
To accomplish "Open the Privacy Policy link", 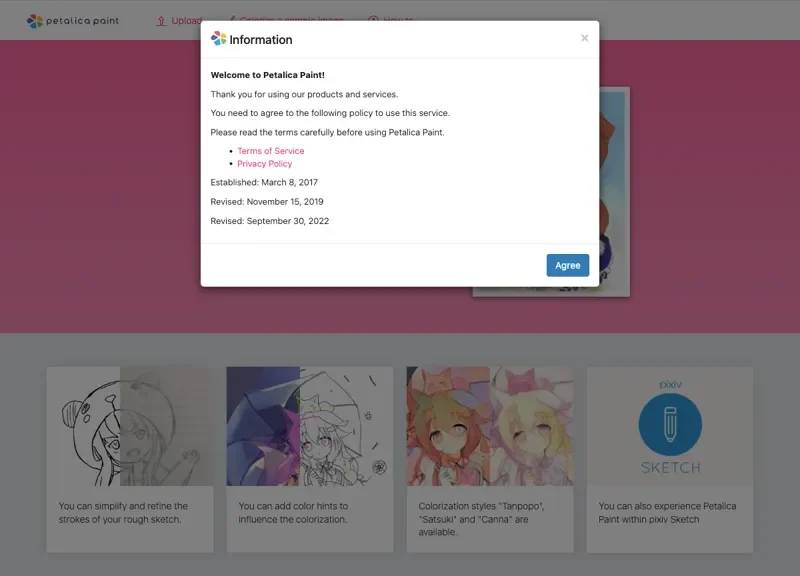I will click(x=264, y=164).
